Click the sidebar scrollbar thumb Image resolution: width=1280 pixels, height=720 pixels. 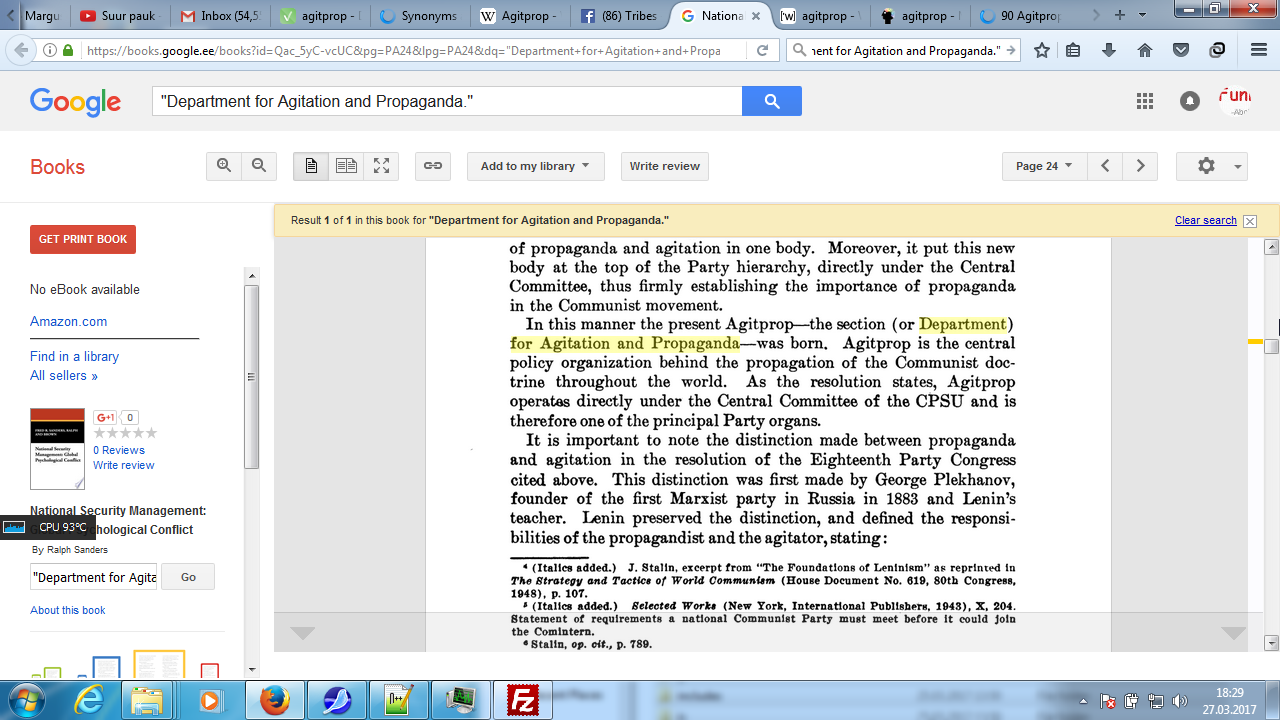tap(252, 376)
